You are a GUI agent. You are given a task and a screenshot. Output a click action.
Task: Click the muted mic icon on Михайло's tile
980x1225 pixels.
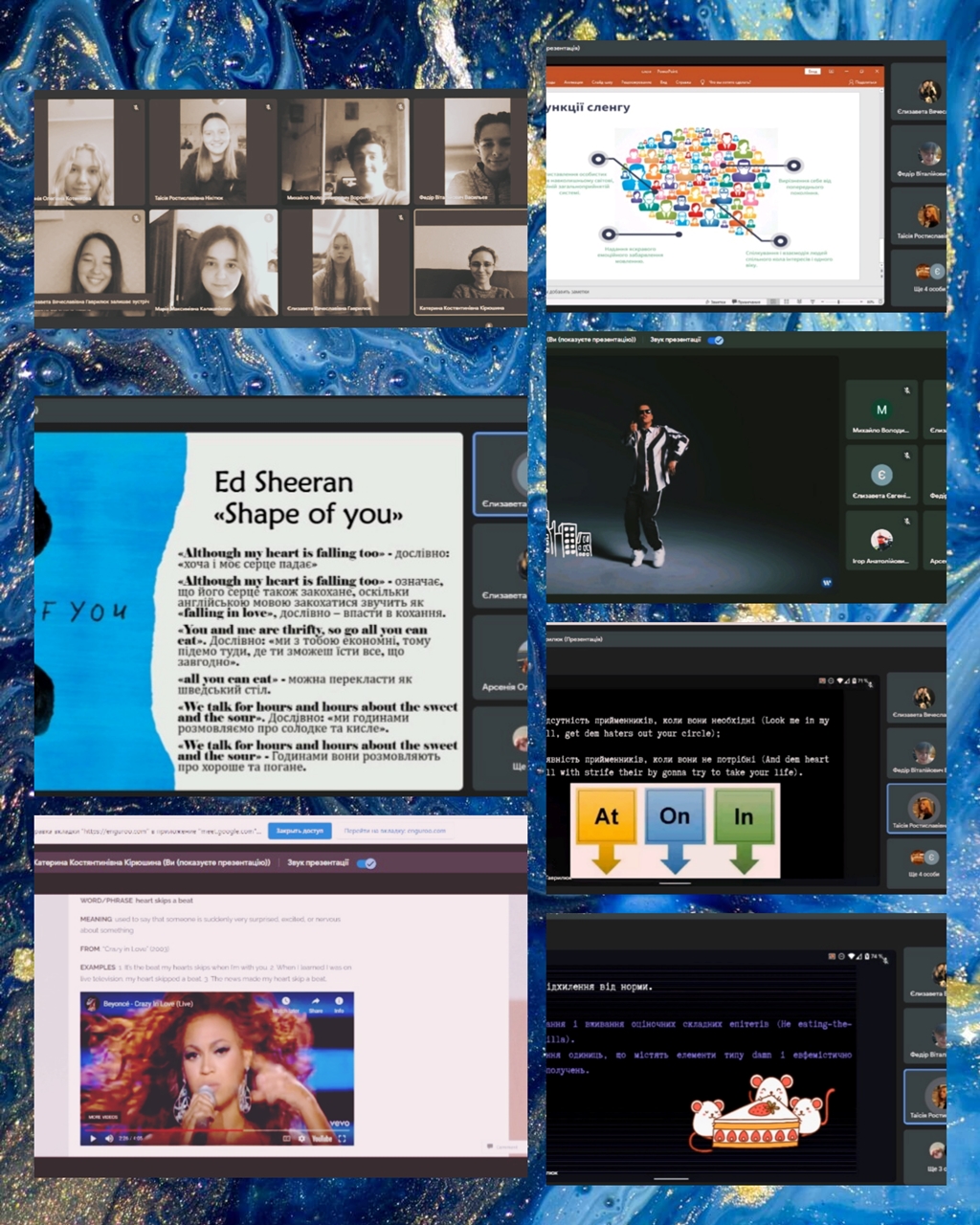906,390
